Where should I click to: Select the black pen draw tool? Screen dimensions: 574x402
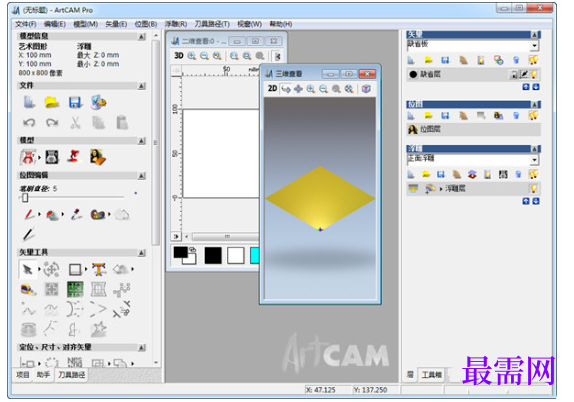[x=29, y=235]
